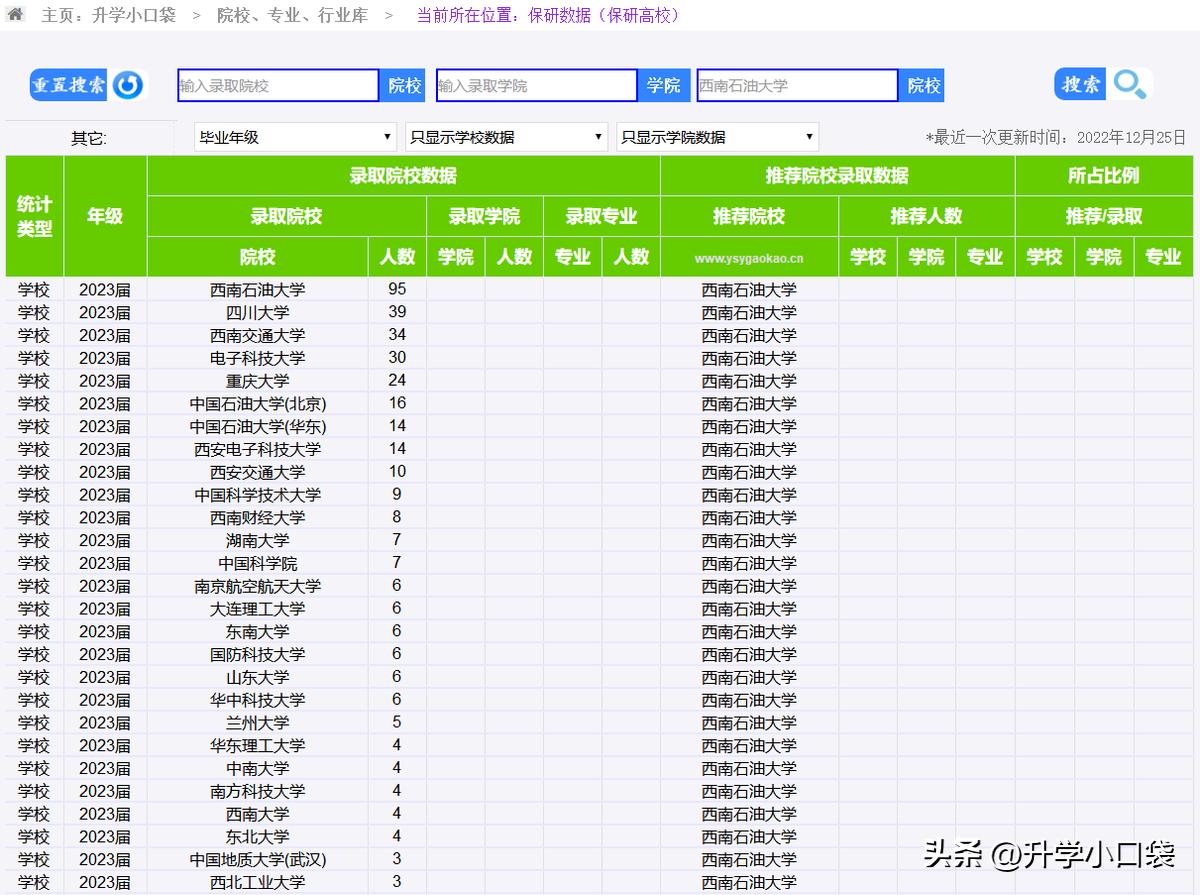This screenshot has width=1200, height=895.
Task: Open the 只显示学院数据 dropdown
Action: [x=717, y=136]
